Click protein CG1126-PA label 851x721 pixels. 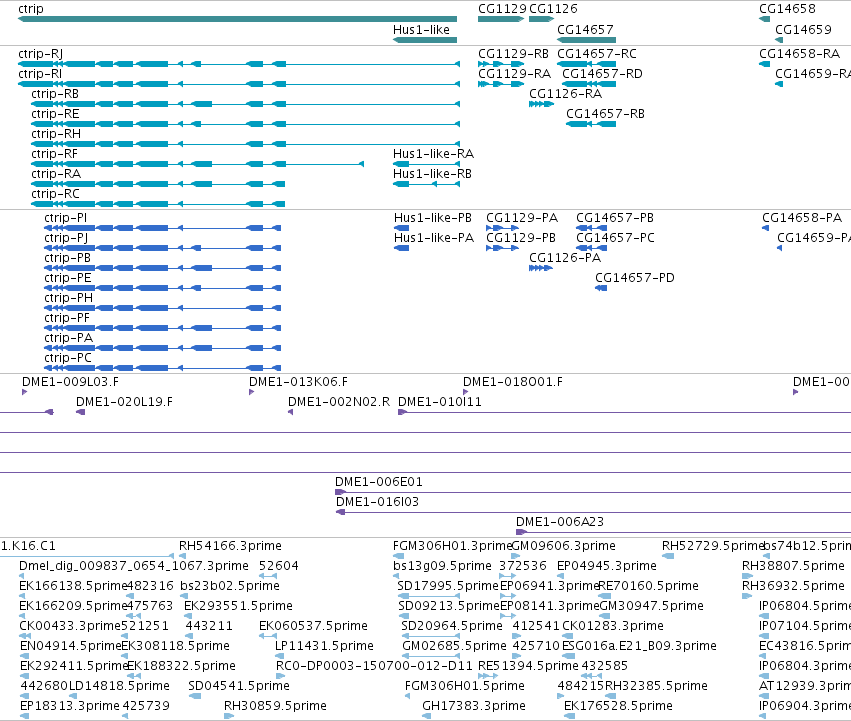tap(564, 258)
